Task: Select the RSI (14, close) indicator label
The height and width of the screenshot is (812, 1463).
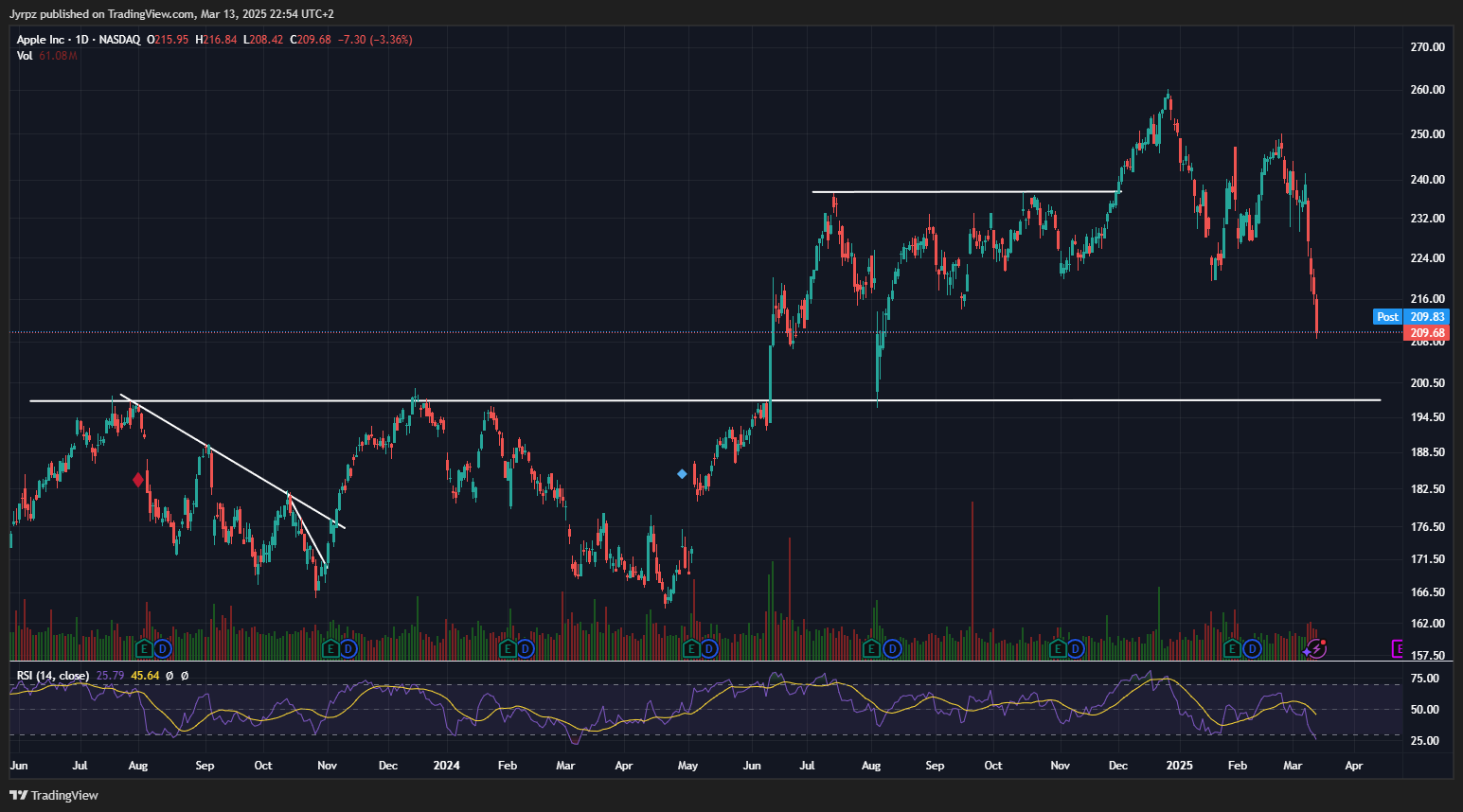Action: point(53,676)
